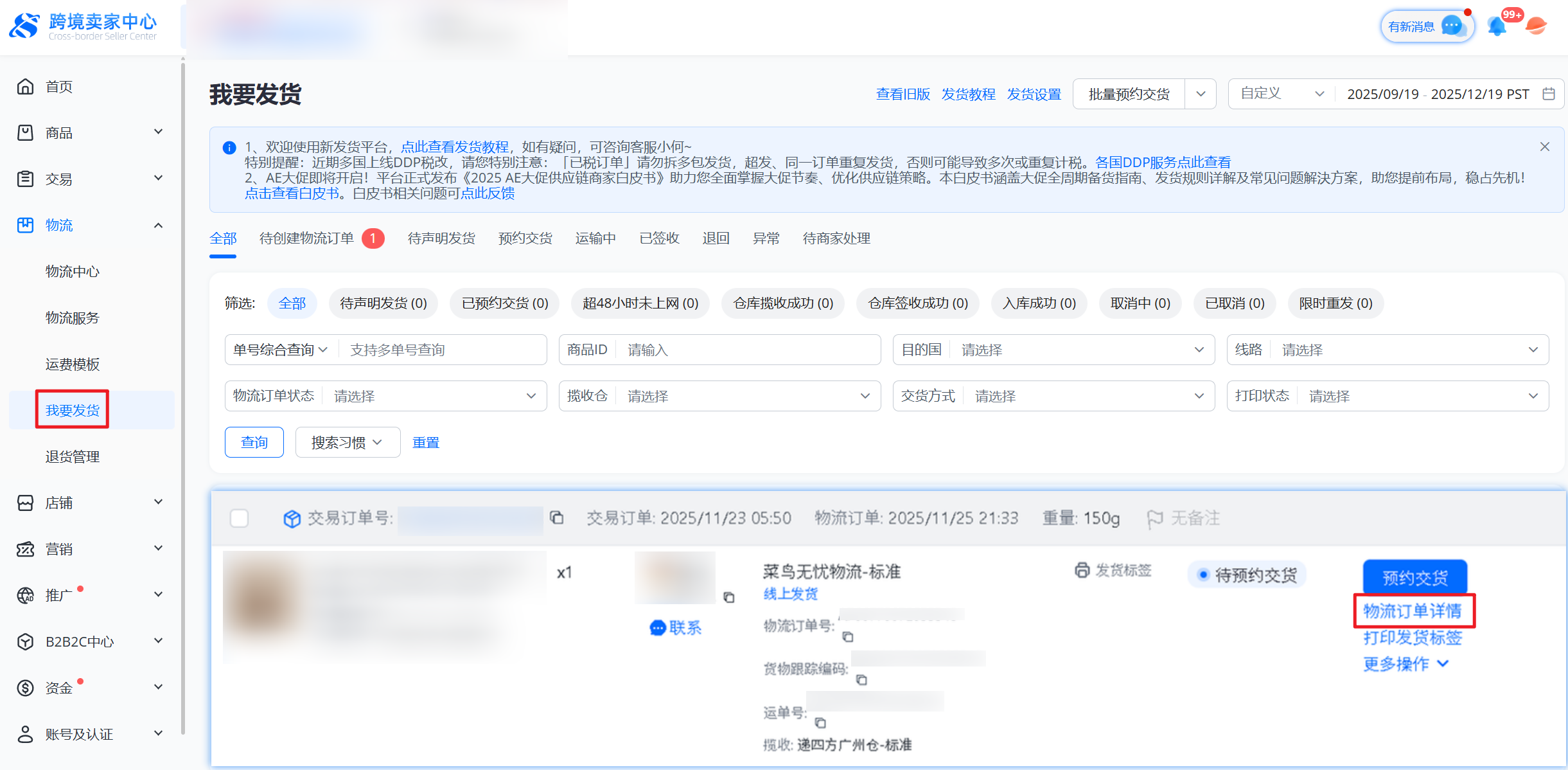Switch to the 运输中 tab
This screenshot has height=770, width=1568.
coord(595,238)
